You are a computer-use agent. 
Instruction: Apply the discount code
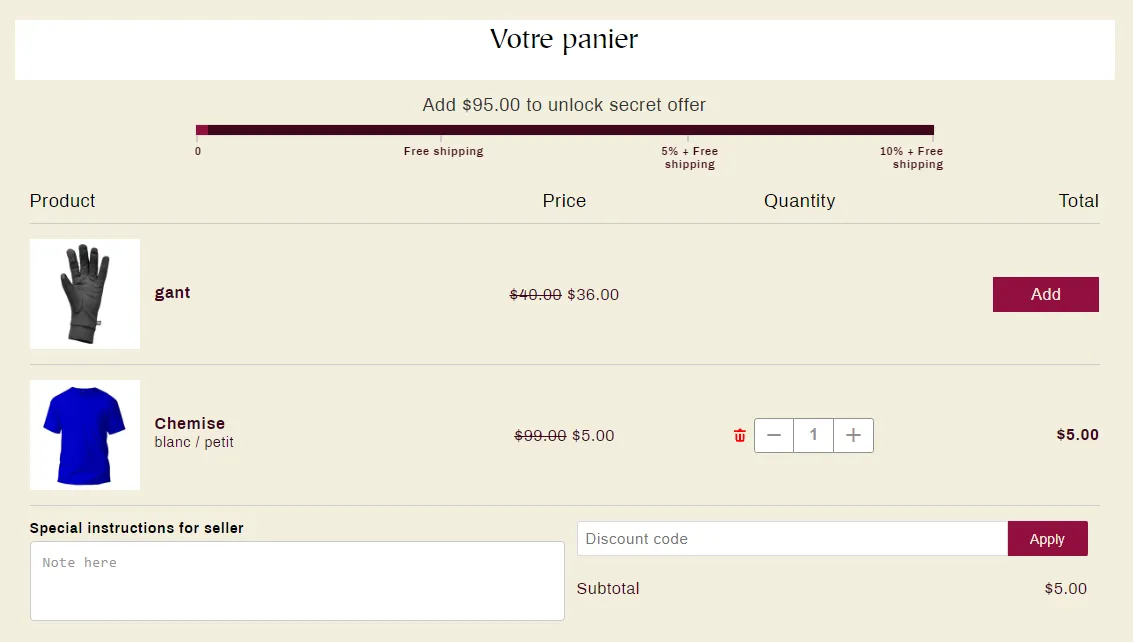click(x=1047, y=539)
